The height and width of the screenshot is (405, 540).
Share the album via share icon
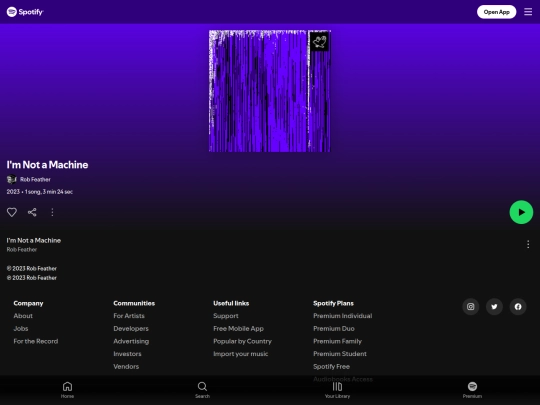coord(32,212)
